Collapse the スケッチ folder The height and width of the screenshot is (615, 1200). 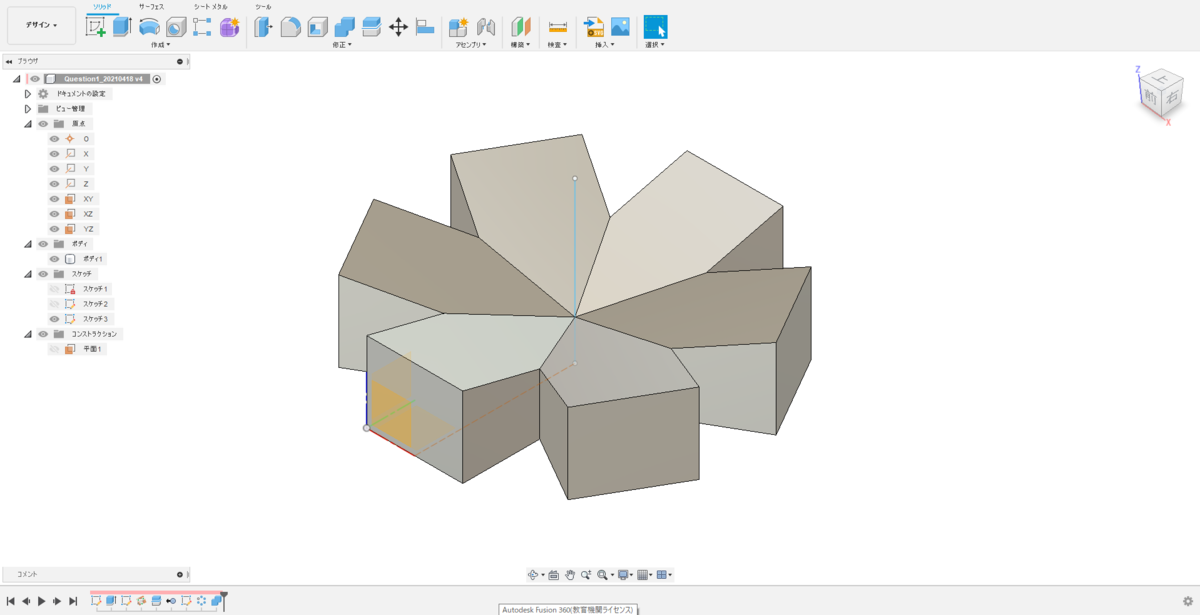click(x=28, y=274)
